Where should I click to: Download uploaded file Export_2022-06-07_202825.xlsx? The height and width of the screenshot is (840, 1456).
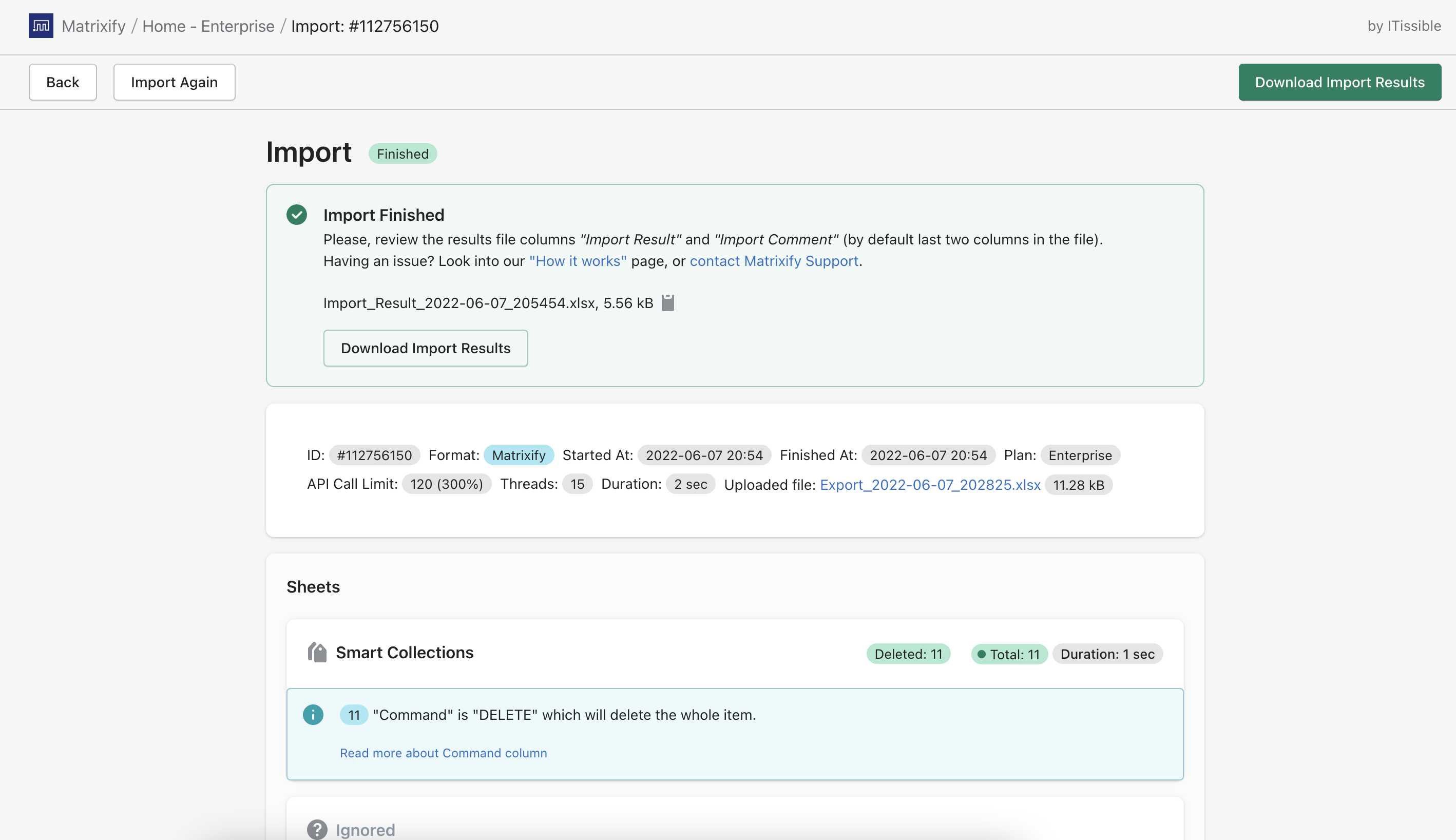coord(929,485)
